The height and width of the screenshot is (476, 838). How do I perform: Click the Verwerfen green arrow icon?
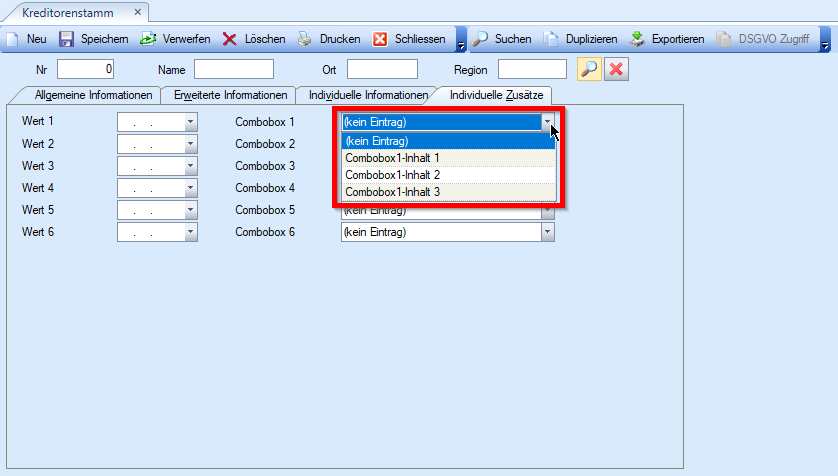click(148, 39)
